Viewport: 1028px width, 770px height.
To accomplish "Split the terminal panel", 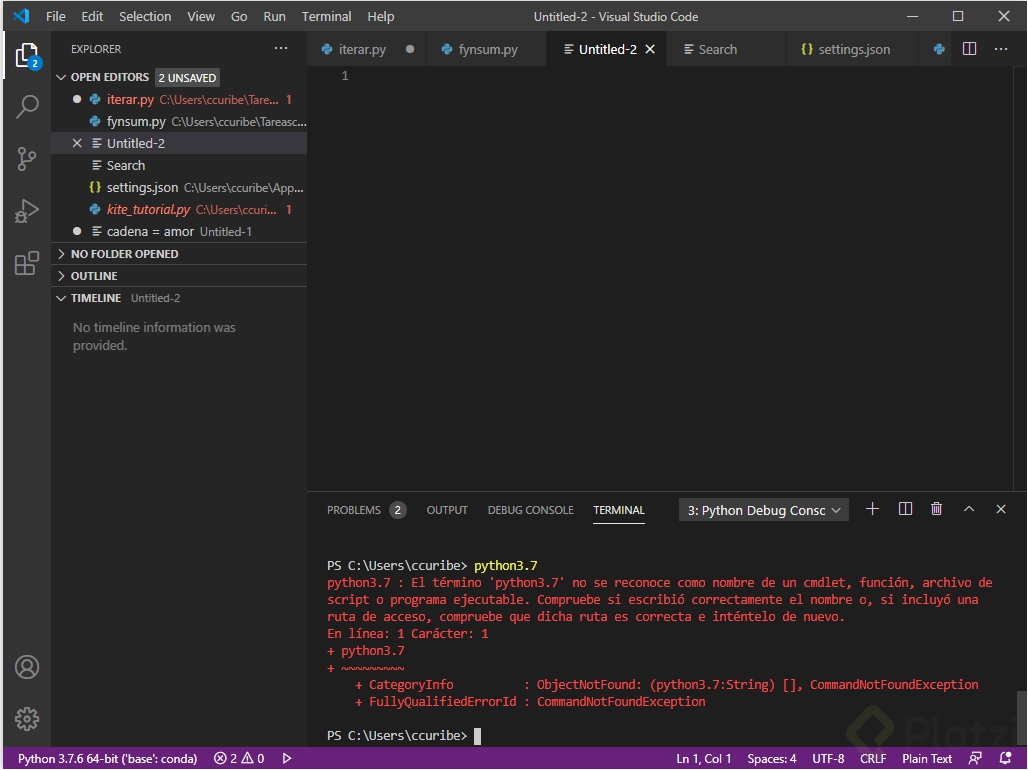I will coord(905,509).
